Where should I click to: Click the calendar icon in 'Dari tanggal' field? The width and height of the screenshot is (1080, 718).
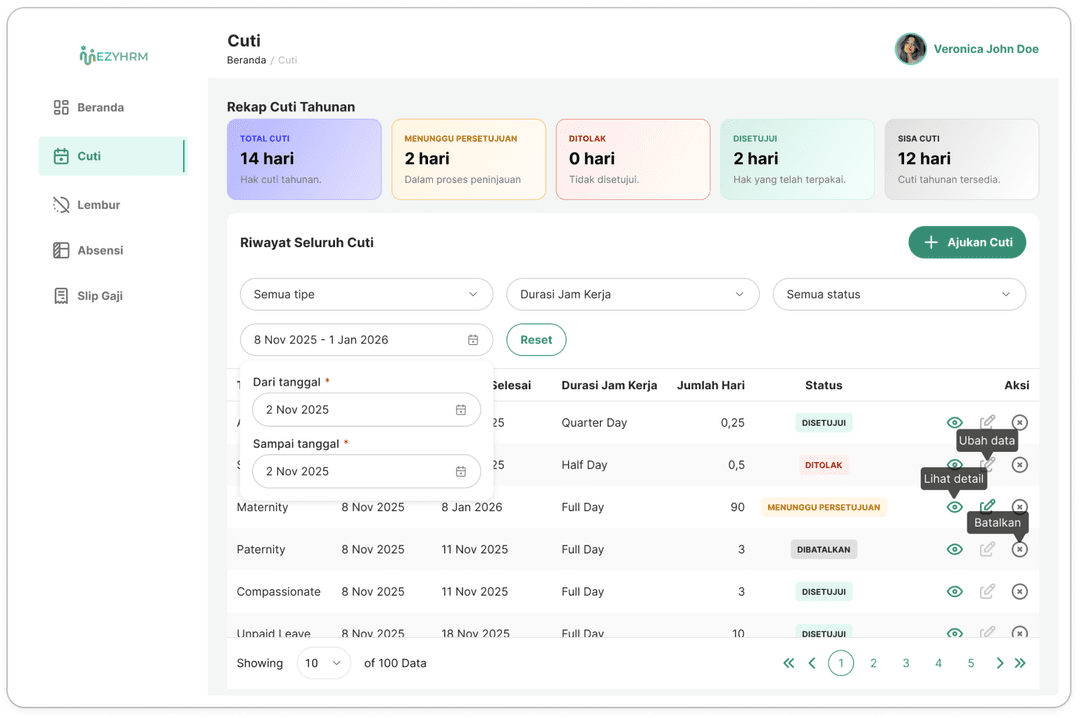[461, 409]
